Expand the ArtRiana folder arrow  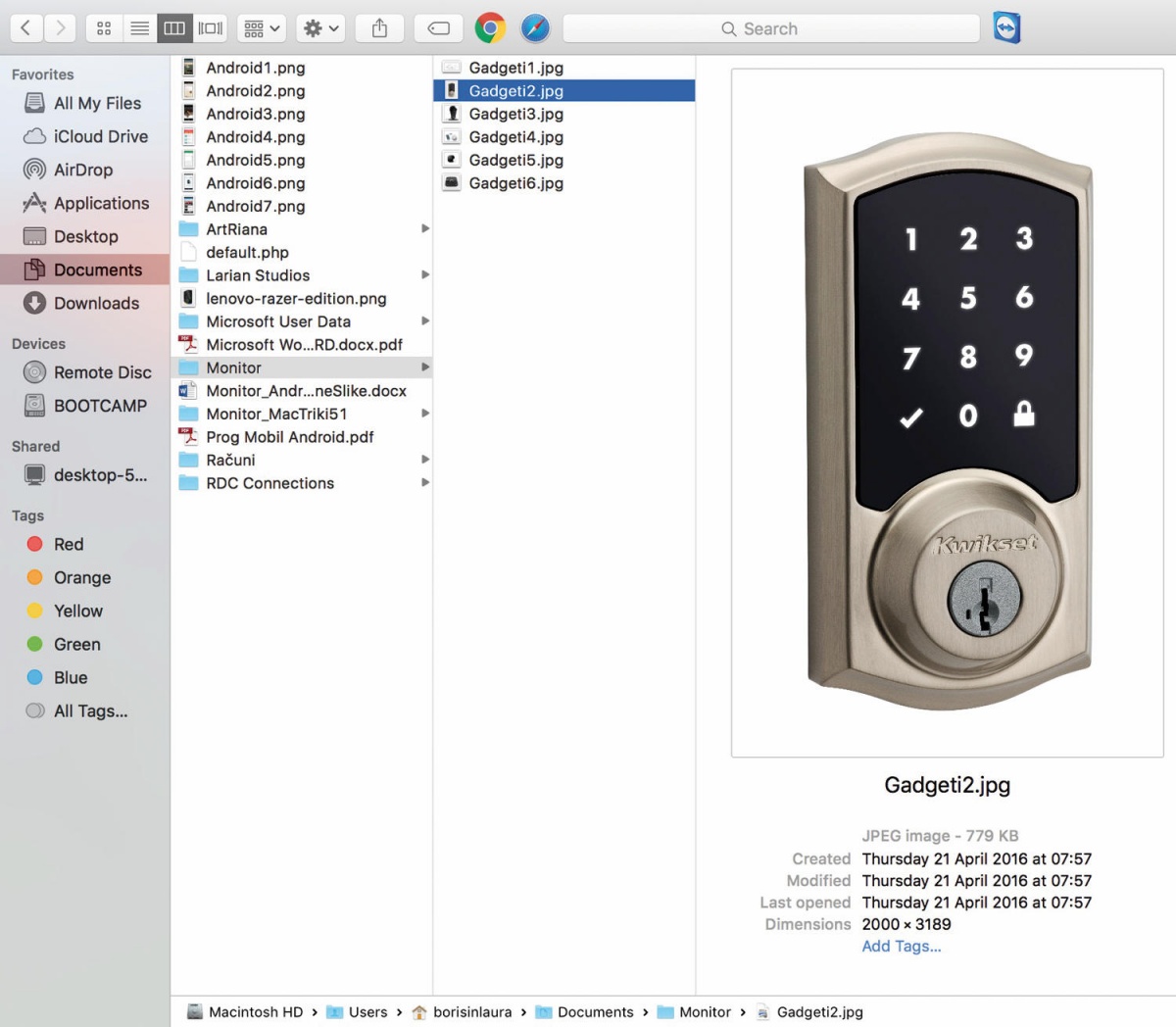click(425, 228)
